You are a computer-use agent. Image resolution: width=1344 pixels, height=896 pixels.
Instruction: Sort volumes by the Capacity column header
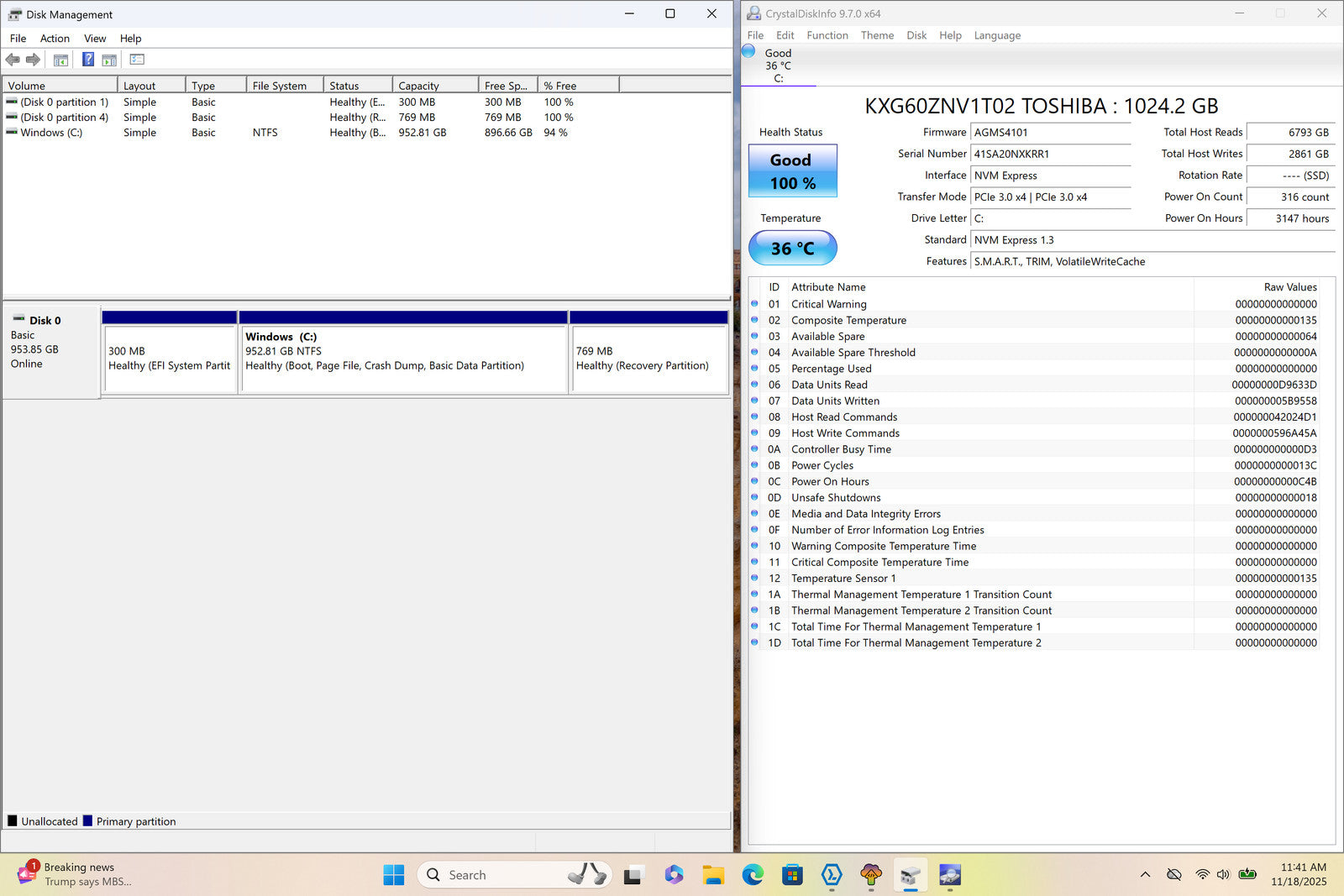434,86
